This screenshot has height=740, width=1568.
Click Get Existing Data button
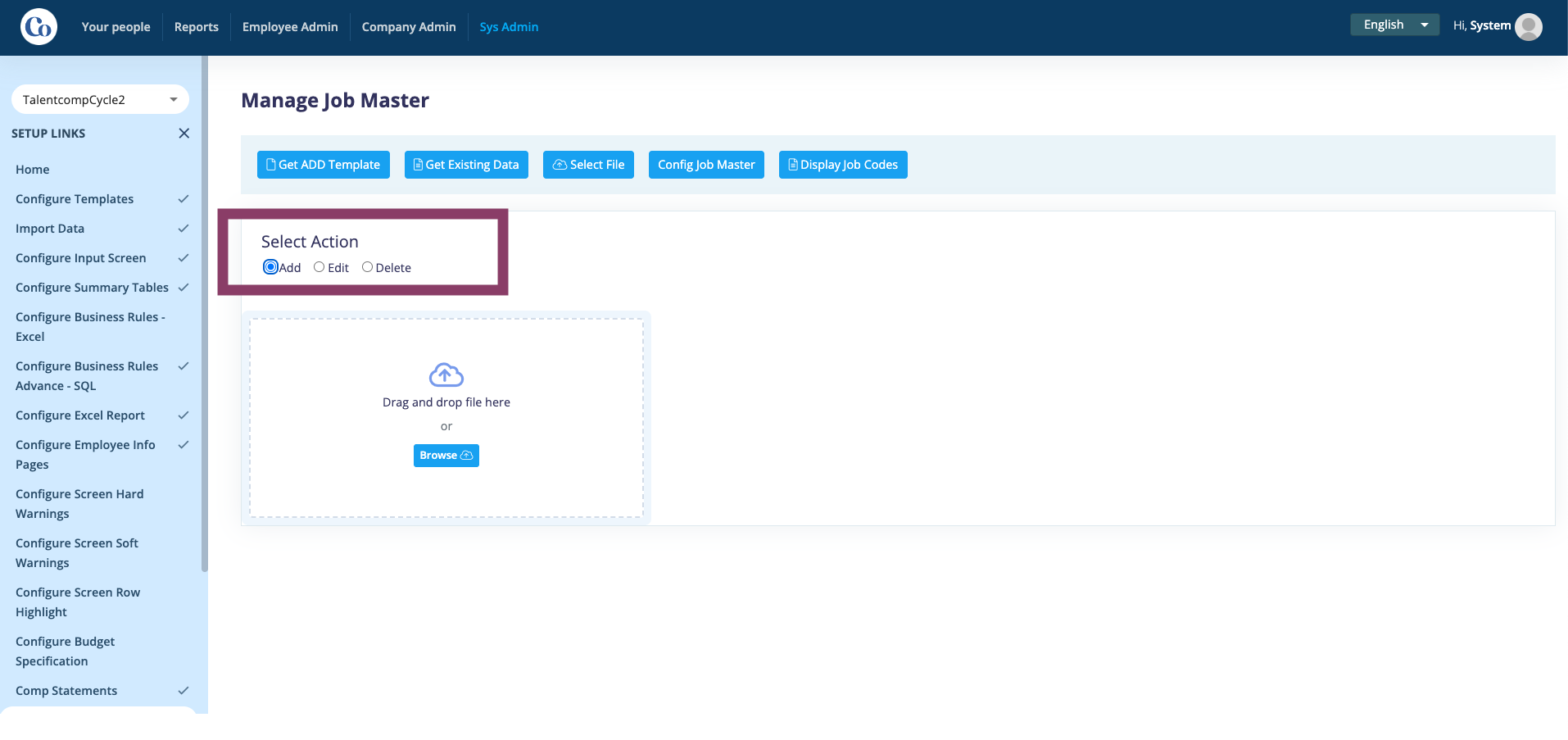(466, 165)
